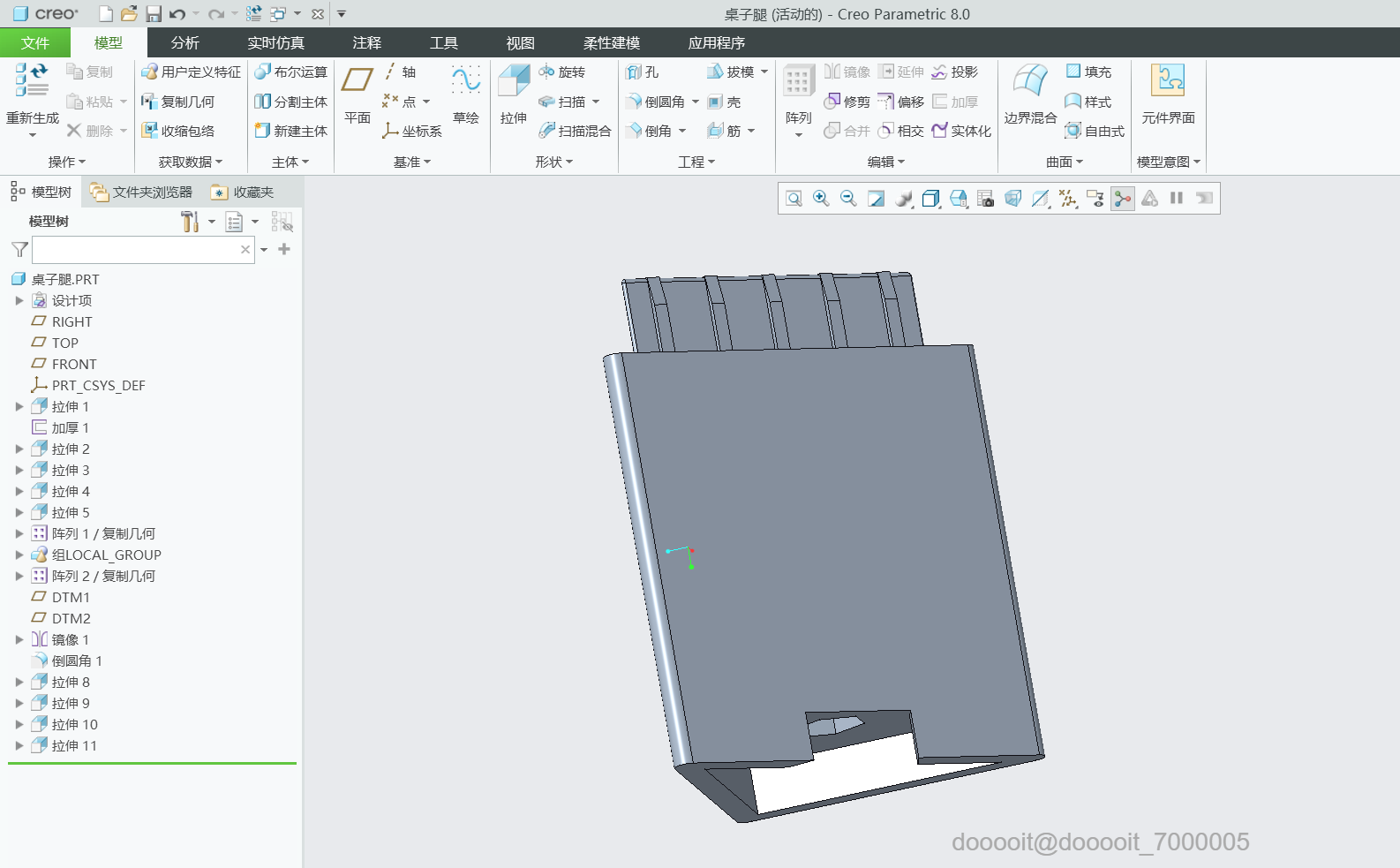This screenshot has height=868, width=1400.
Task: Click the Revolve (旋转) icon
Action: (547, 72)
